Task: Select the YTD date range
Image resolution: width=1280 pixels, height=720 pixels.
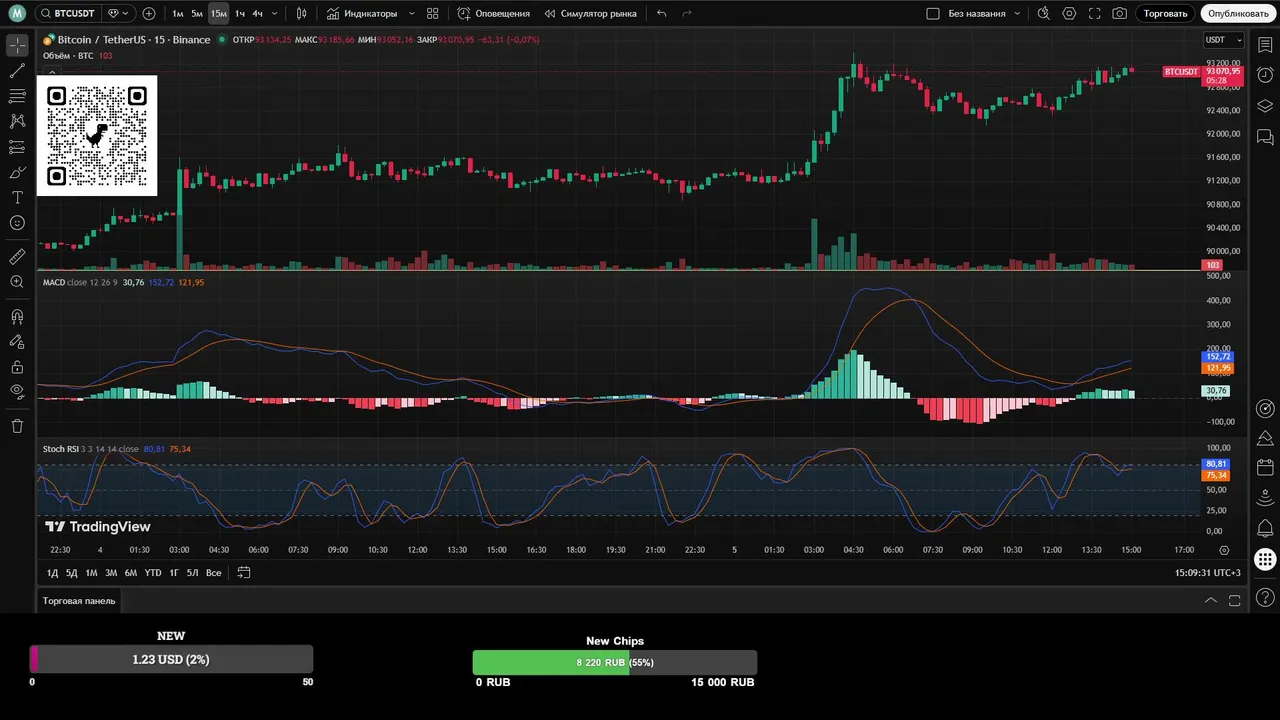Action: click(153, 573)
